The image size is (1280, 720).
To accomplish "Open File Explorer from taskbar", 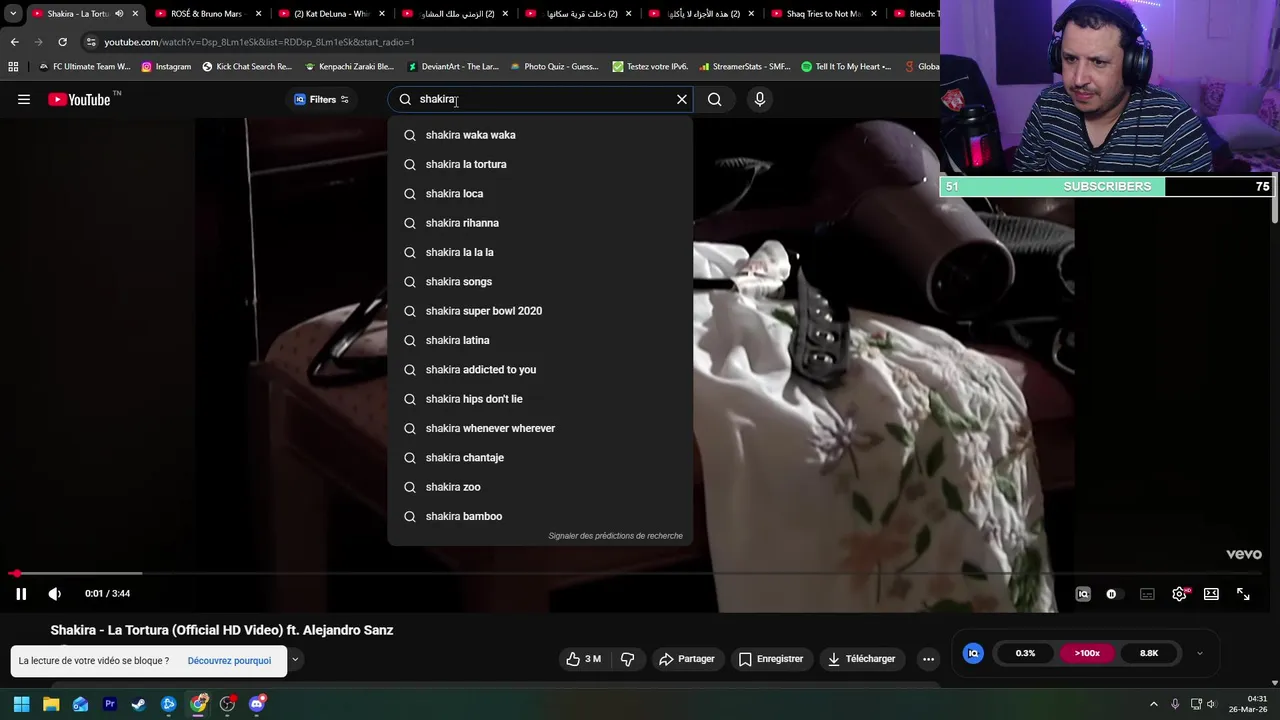I will click(51, 704).
